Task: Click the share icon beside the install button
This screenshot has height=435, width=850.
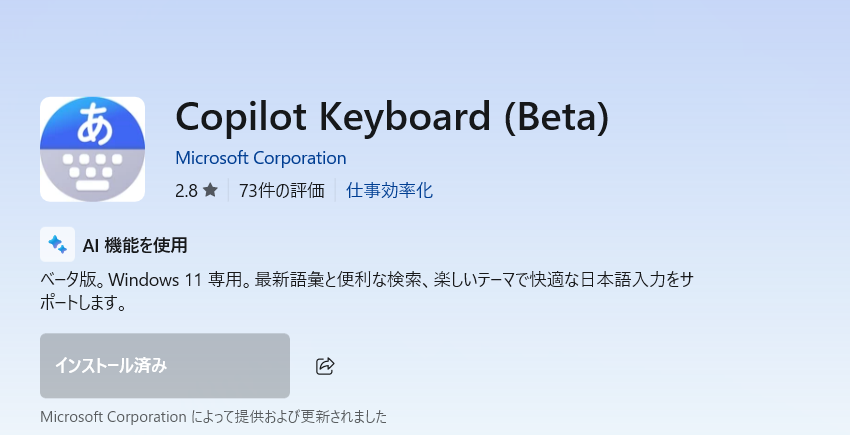Action: [x=324, y=366]
